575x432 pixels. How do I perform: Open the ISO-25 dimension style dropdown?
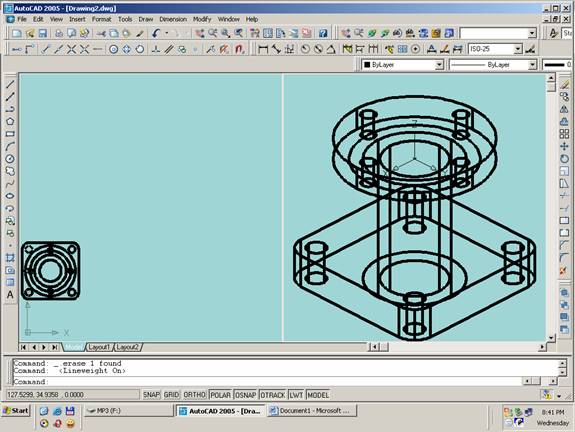(x=518, y=49)
